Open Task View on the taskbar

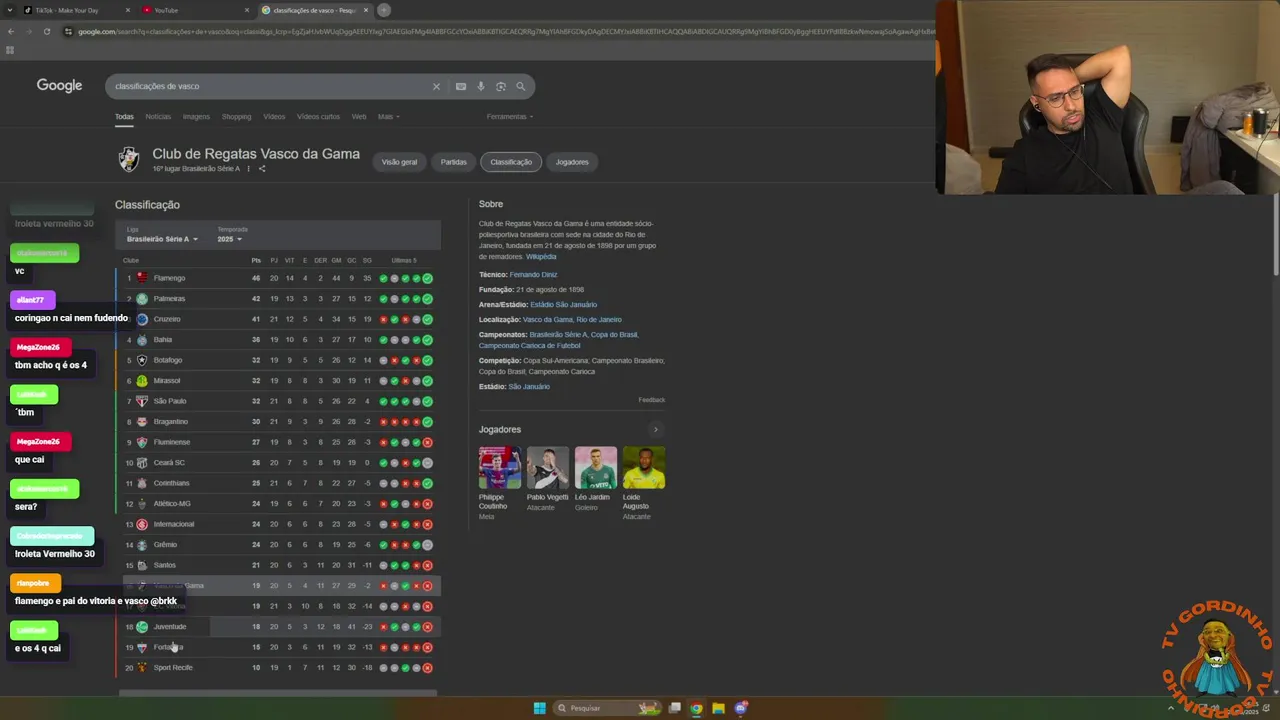(x=675, y=708)
